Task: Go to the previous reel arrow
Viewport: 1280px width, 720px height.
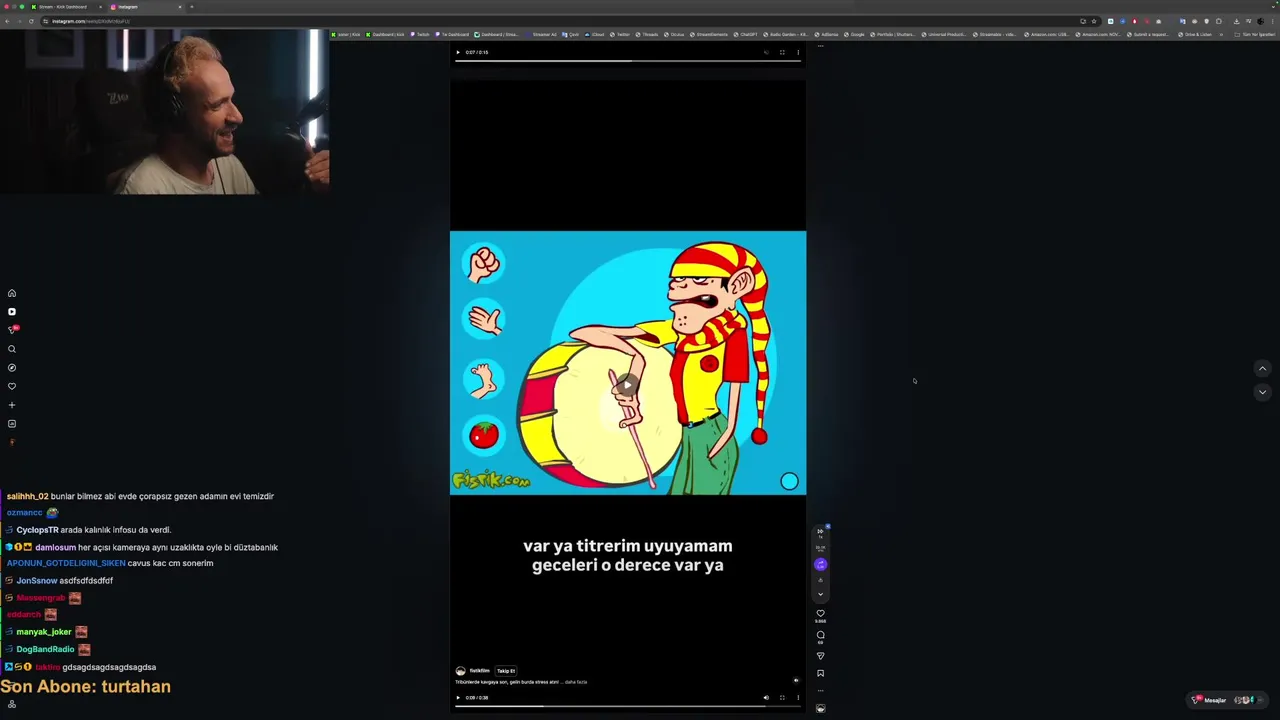Action: (x=1262, y=368)
